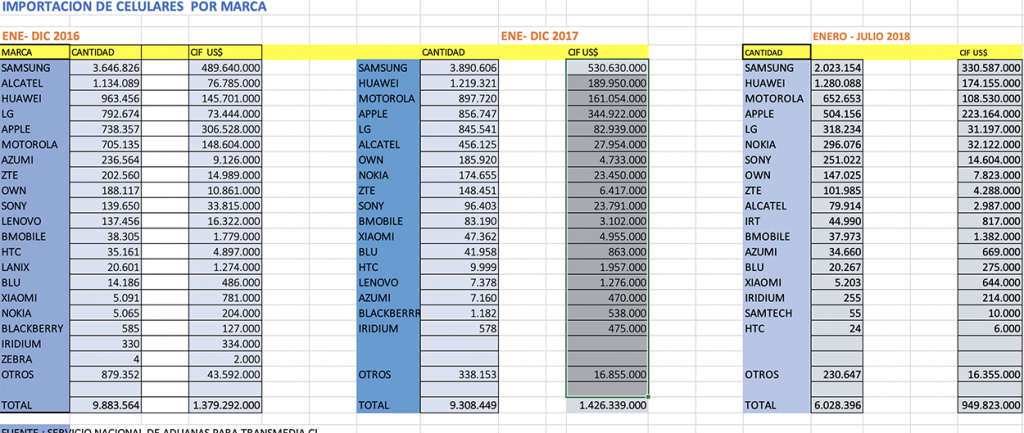Click the truncated BLACKBERRY cell in 2017 table
This screenshot has width=1024, height=433.
(389, 313)
